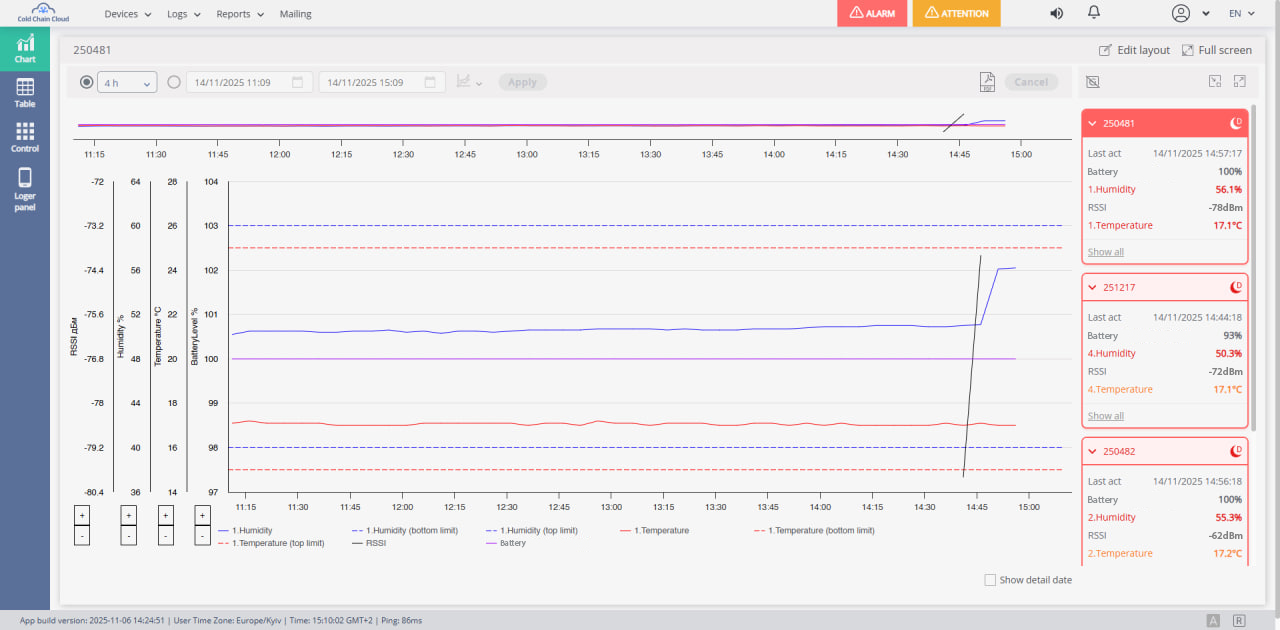Open the Control panel in sidebar
Screen dimensions: 1280x630
point(24,137)
